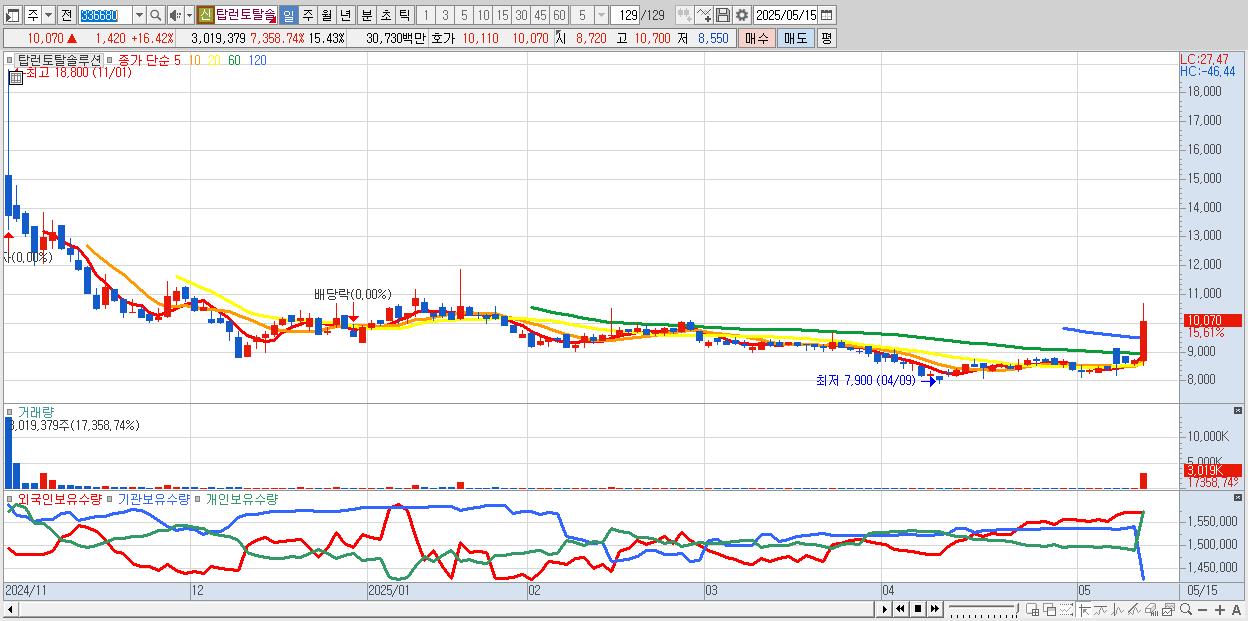Screen dimensions: 1248x621
Task: Select the 1 interval button
Action: coord(426,15)
